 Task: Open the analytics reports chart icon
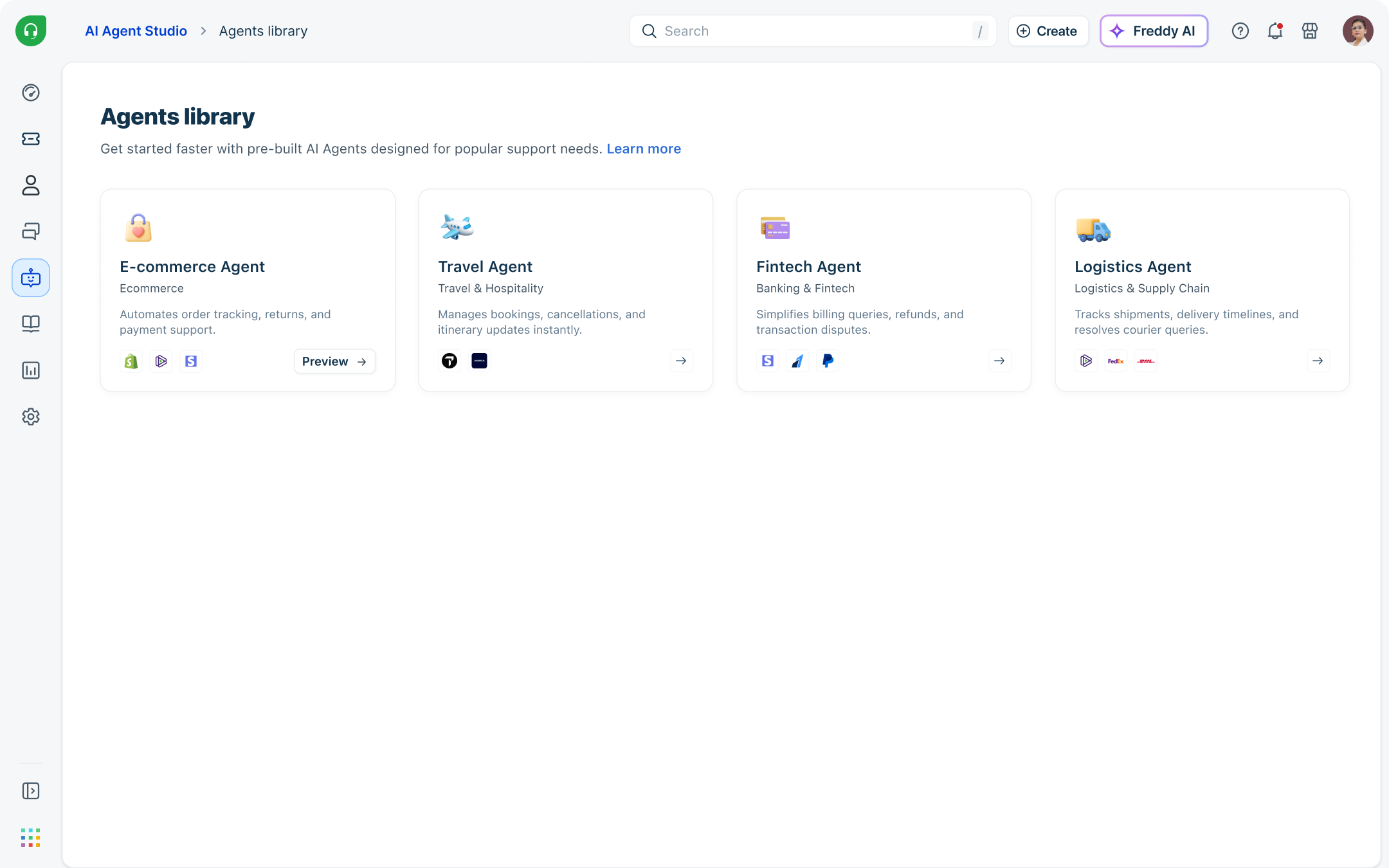click(x=31, y=370)
